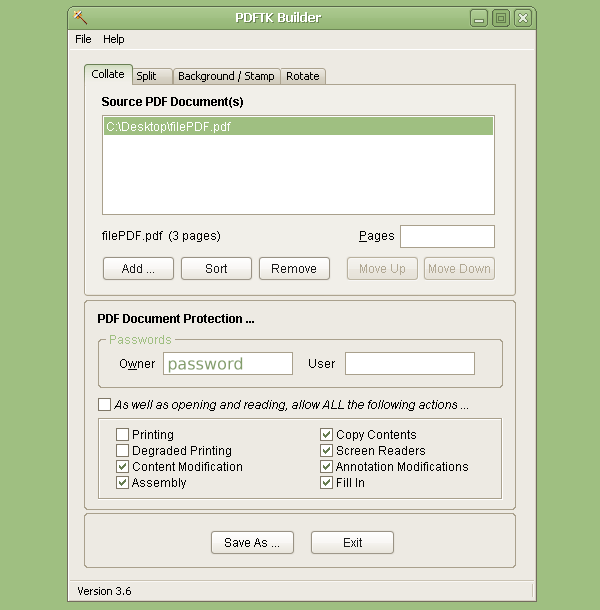Click the User password field
This screenshot has width=600, height=610.
pyautogui.click(x=410, y=364)
